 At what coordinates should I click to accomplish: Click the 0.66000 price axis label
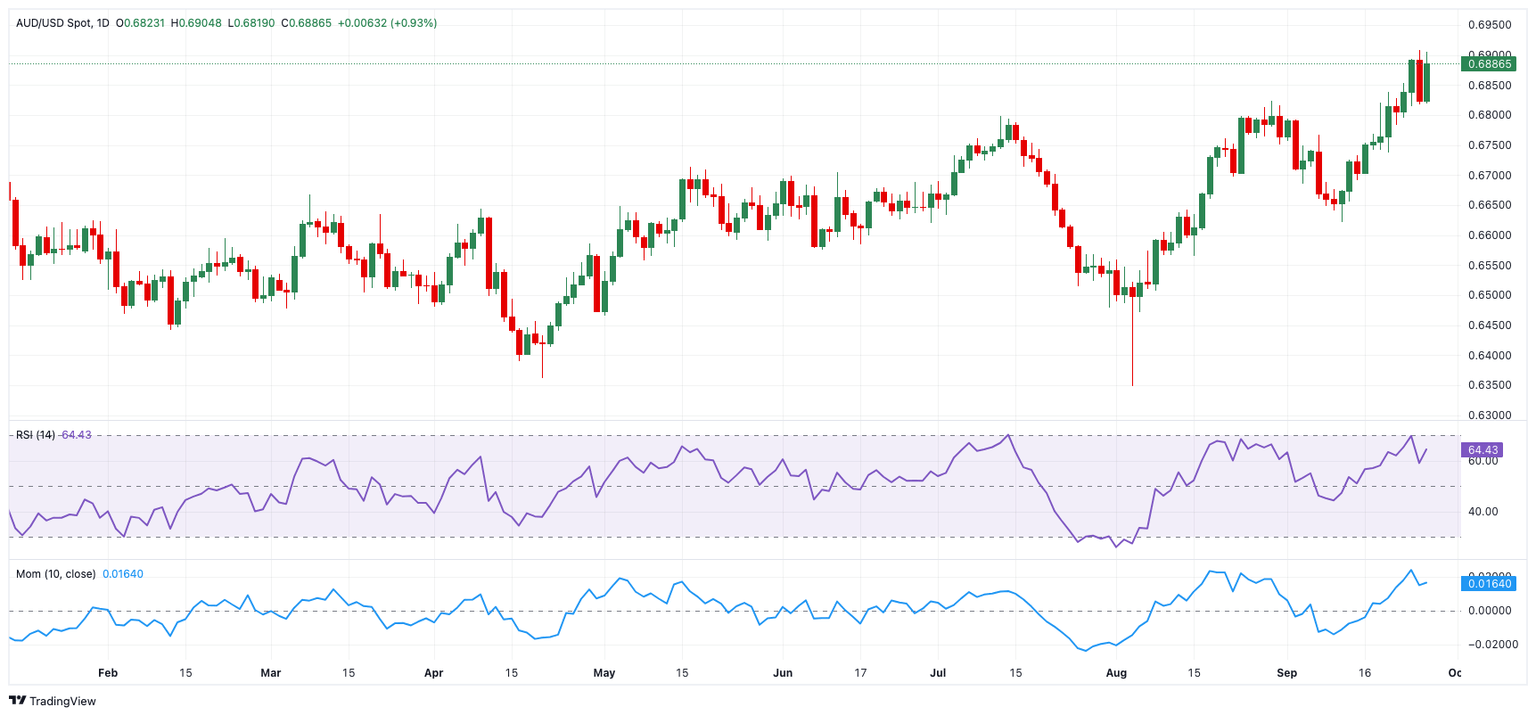(x=1488, y=235)
